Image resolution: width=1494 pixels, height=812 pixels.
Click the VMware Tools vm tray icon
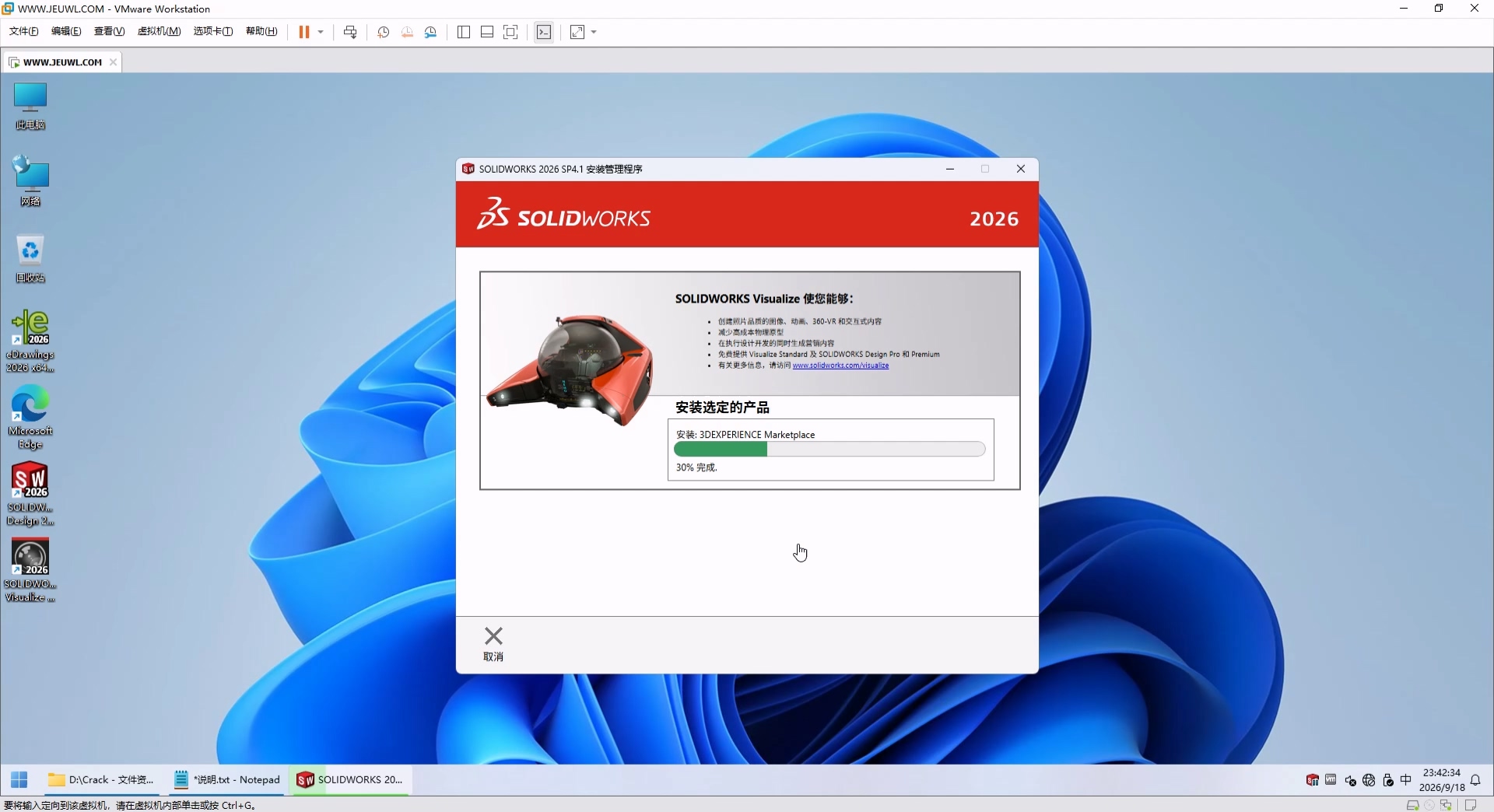1331,779
